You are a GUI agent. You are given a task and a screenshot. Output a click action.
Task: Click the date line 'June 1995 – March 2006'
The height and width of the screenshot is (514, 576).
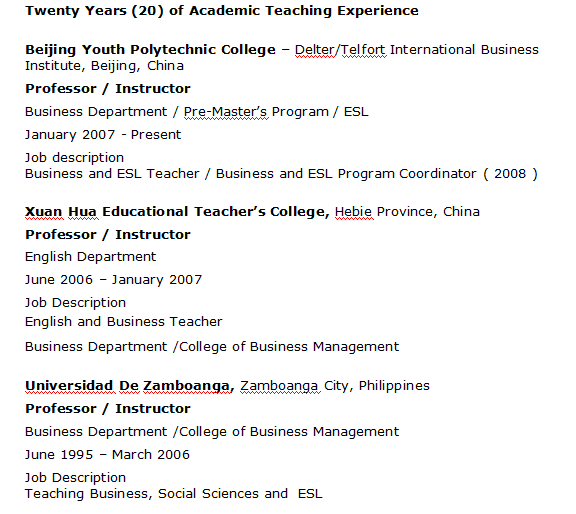click(107, 455)
